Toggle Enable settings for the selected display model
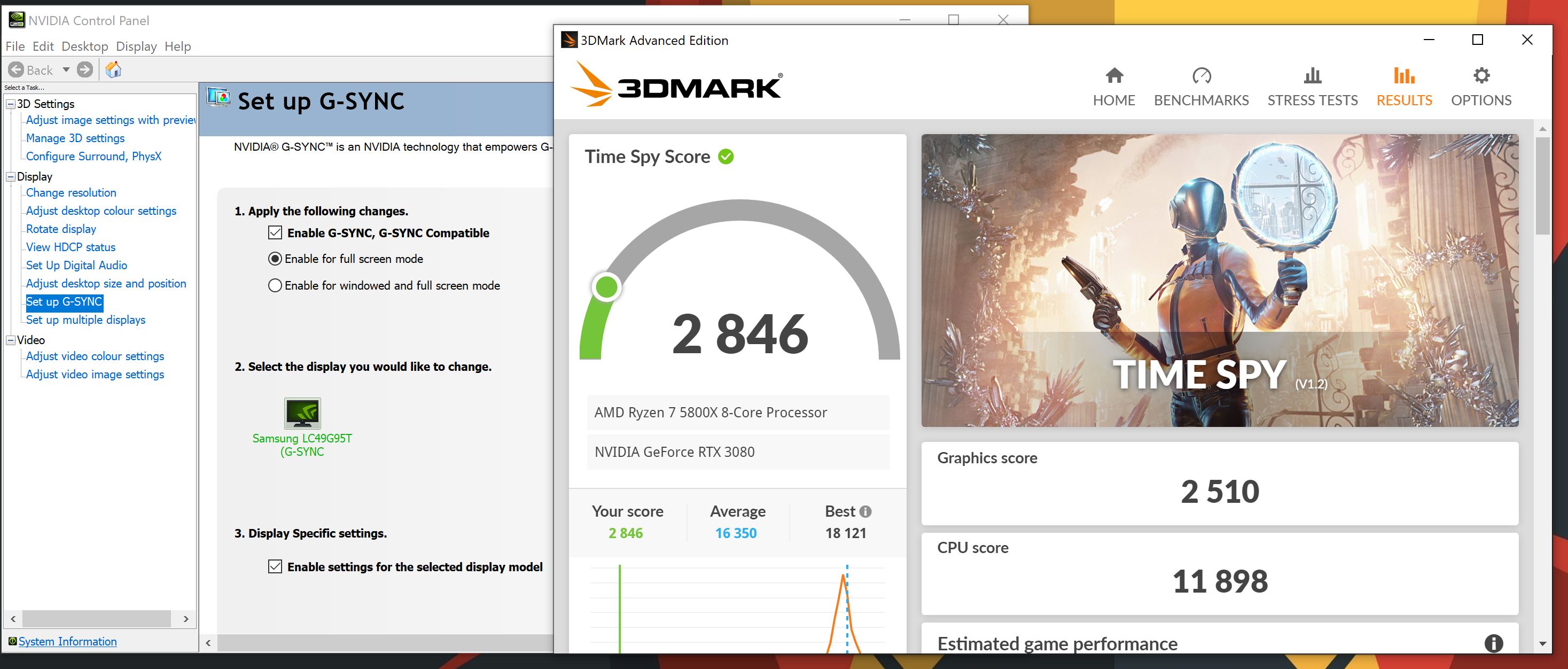1568x669 pixels. (x=275, y=567)
